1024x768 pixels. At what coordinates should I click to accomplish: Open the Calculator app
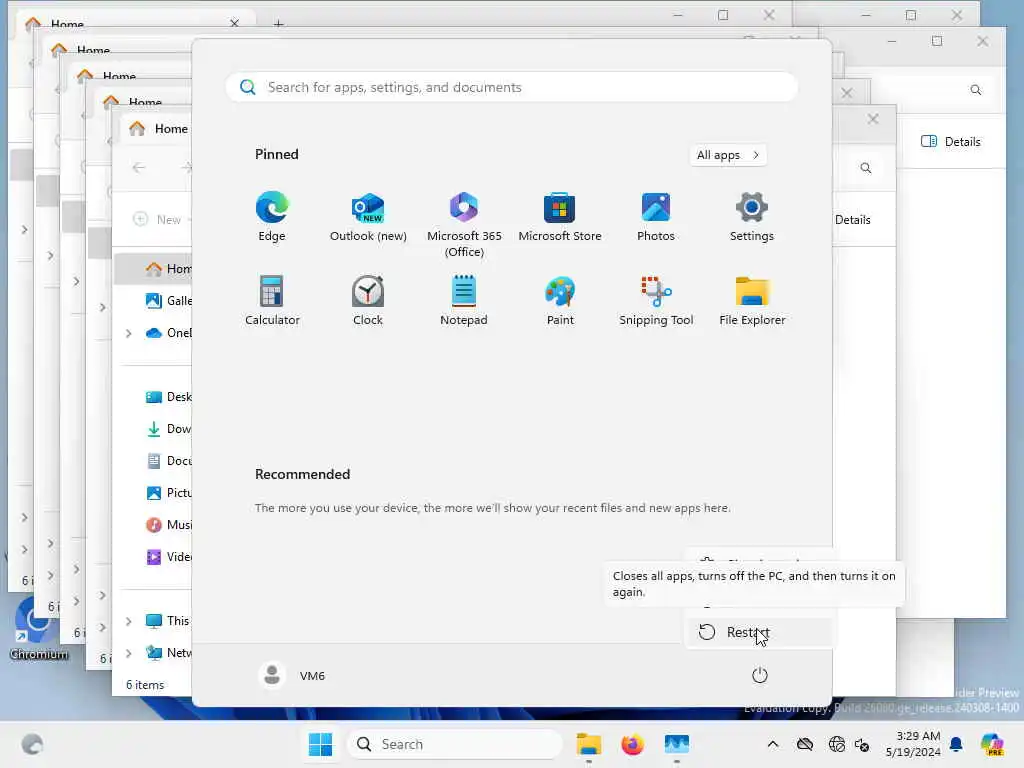(x=272, y=300)
